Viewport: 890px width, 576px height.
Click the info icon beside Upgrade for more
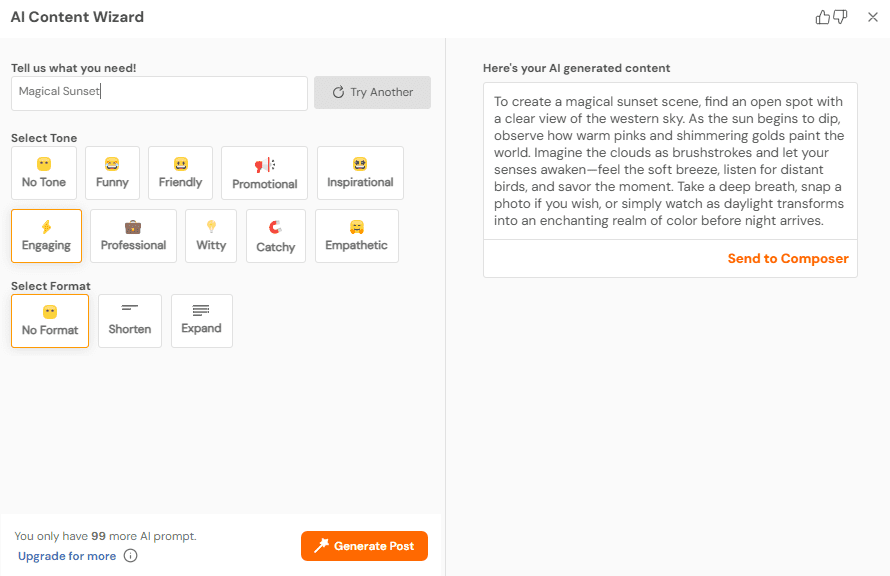click(130, 556)
